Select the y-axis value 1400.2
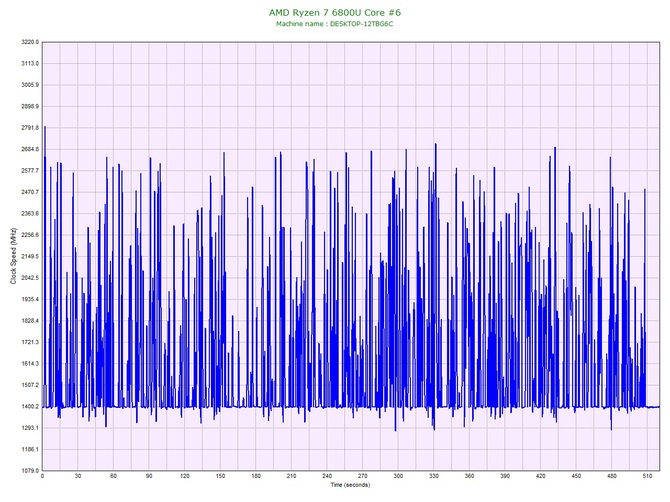 coord(30,406)
